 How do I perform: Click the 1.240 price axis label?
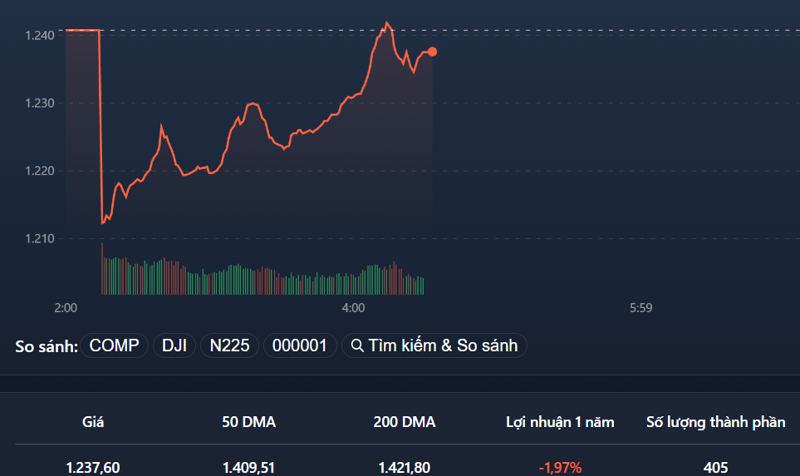40,35
